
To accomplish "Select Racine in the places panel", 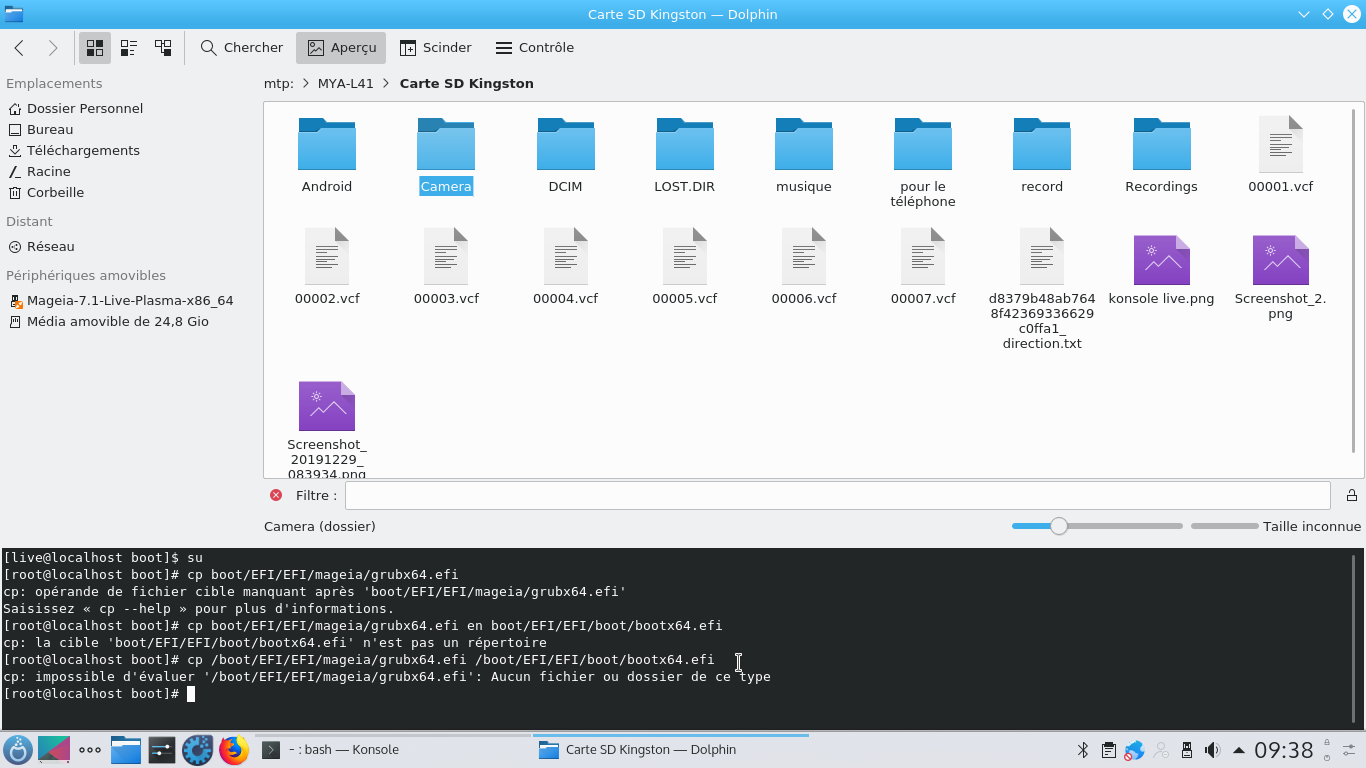I will 40,171.
